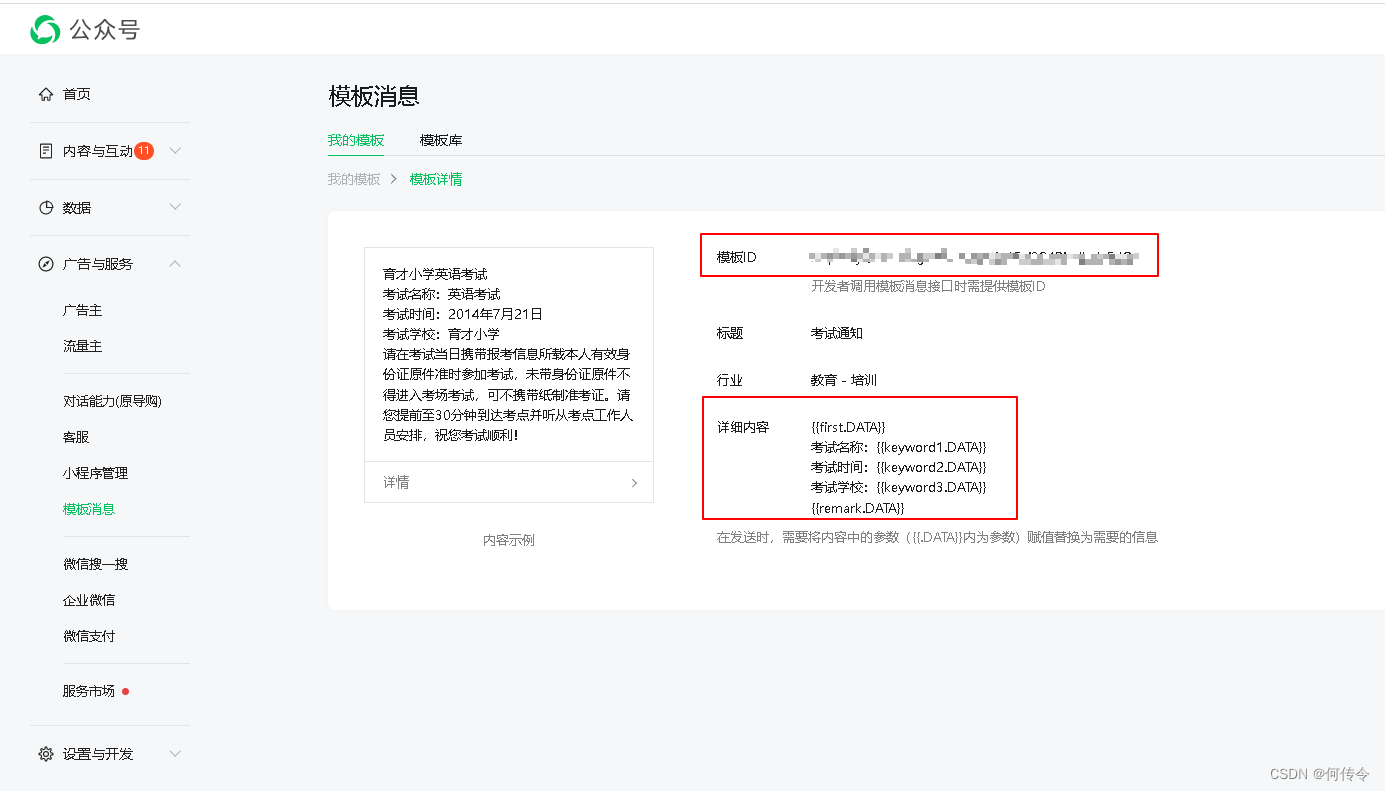Go to 首页 in the sidebar
Image resolution: width=1385 pixels, height=791 pixels.
pos(77,94)
